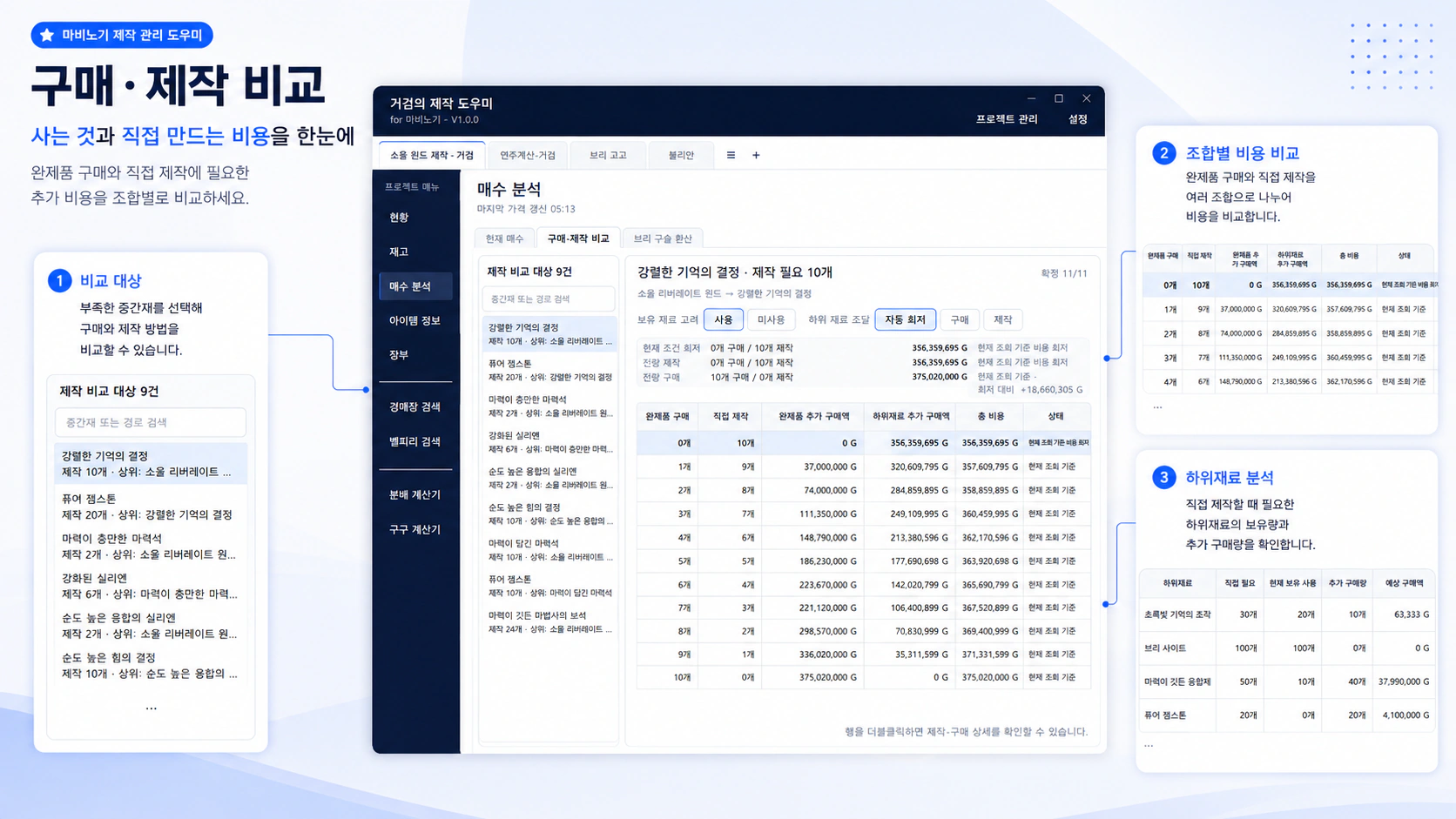Open 구구 계산기 in sidebar

(x=416, y=529)
